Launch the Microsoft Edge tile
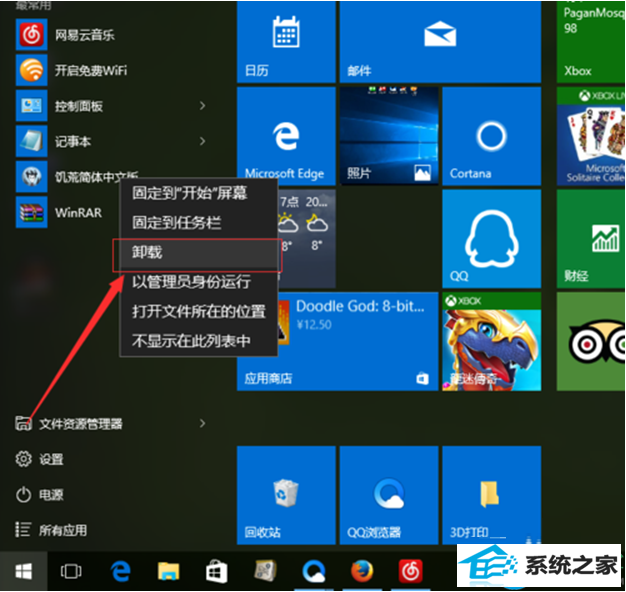Viewport: 626px width, 592px height. click(286, 136)
